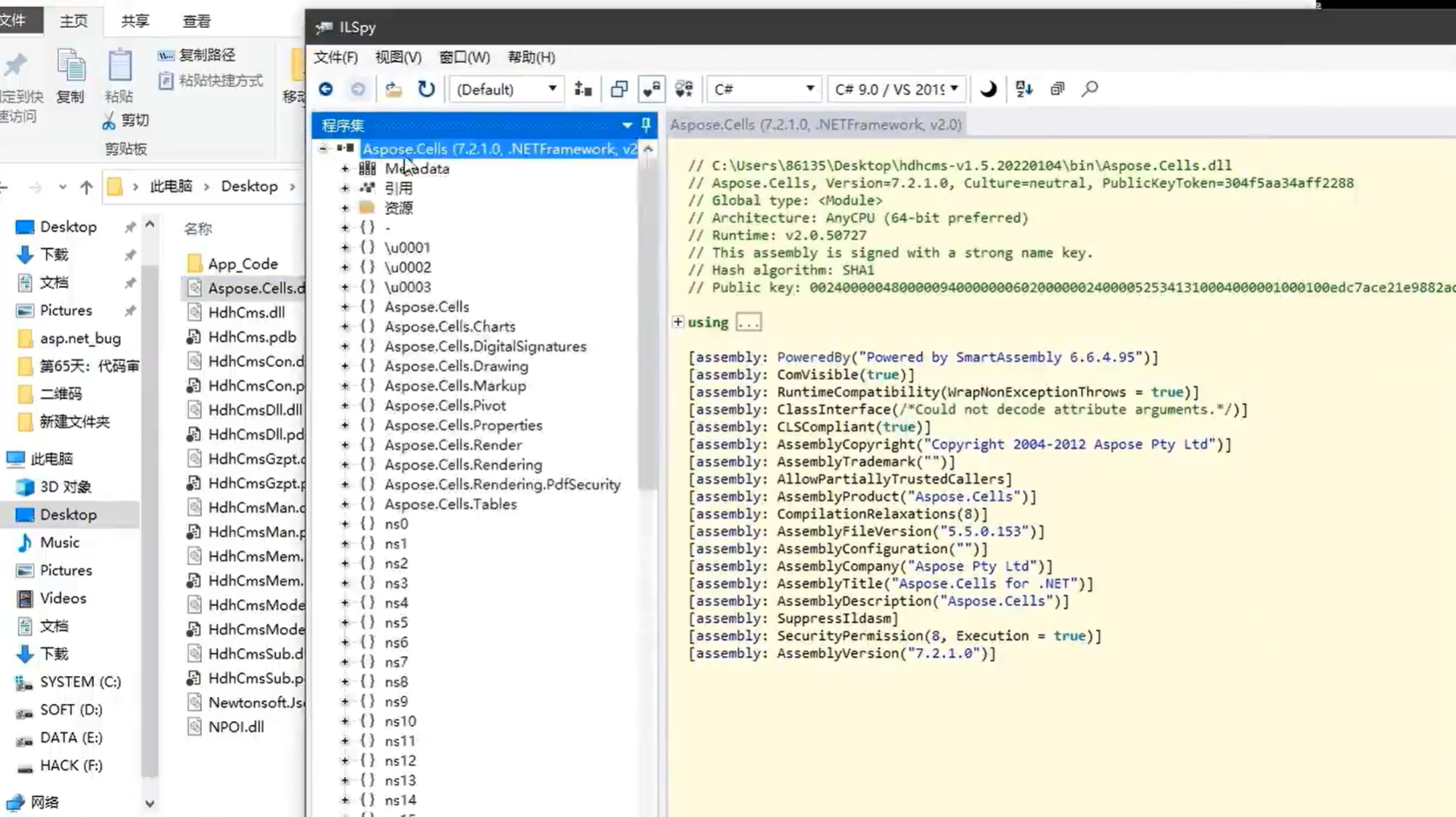Click the collapse all tree nodes icon
Image resolution: width=1456 pixels, height=817 pixels.
pyautogui.click(x=1057, y=89)
